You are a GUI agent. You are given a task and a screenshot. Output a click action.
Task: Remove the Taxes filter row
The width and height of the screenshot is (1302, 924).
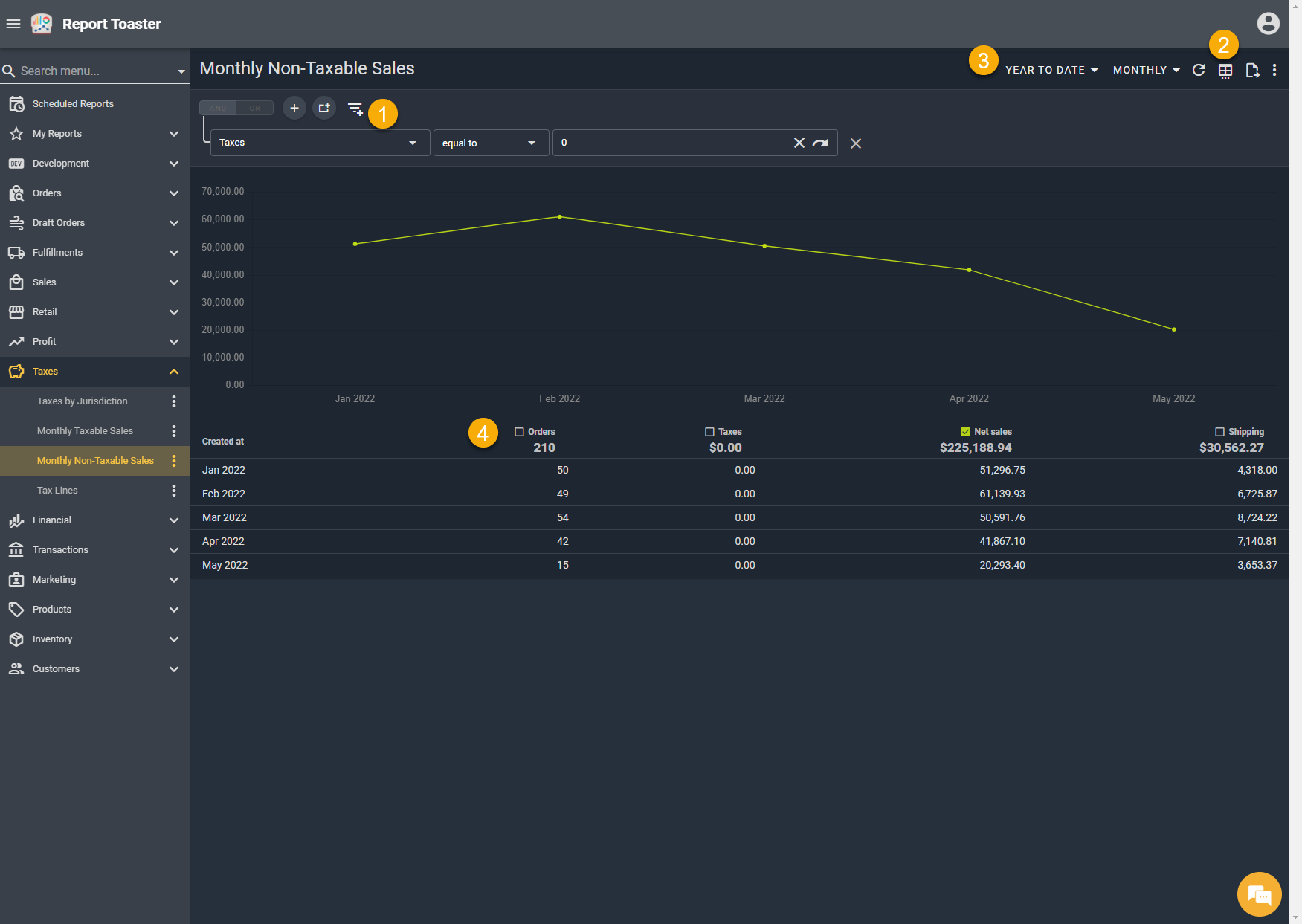[856, 143]
